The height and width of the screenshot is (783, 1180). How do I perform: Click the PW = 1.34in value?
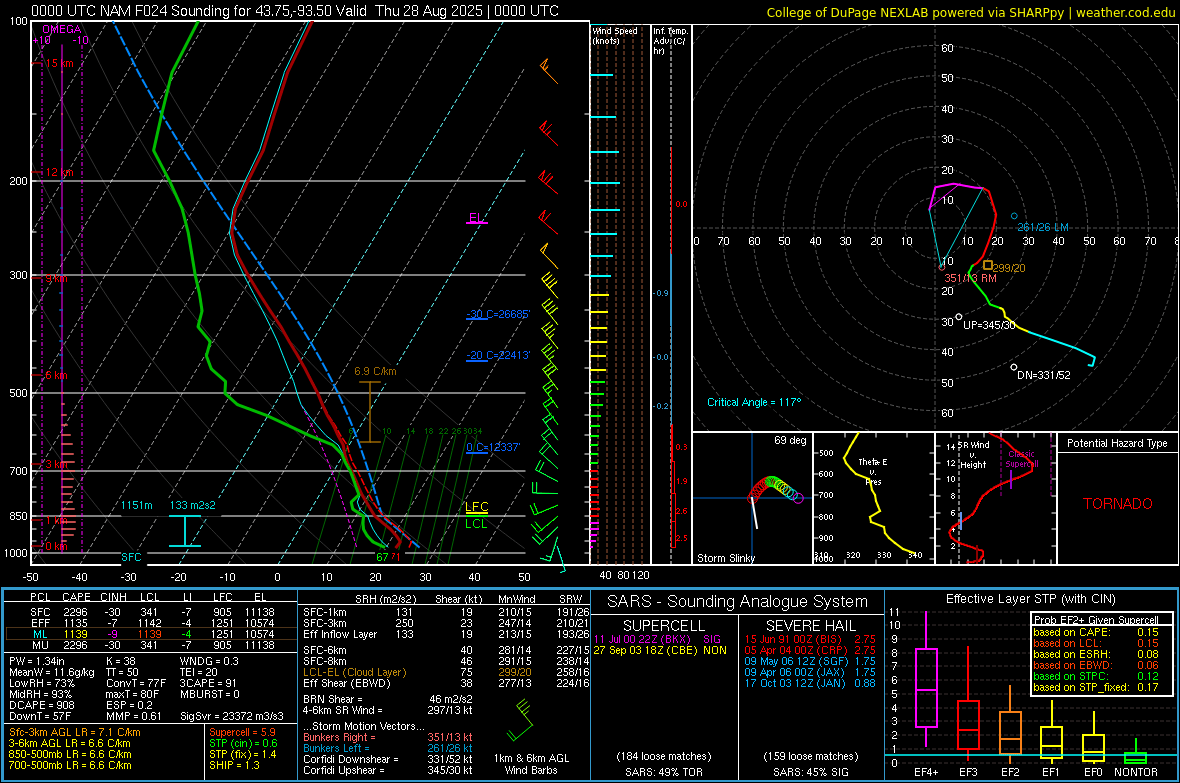point(37,661)
